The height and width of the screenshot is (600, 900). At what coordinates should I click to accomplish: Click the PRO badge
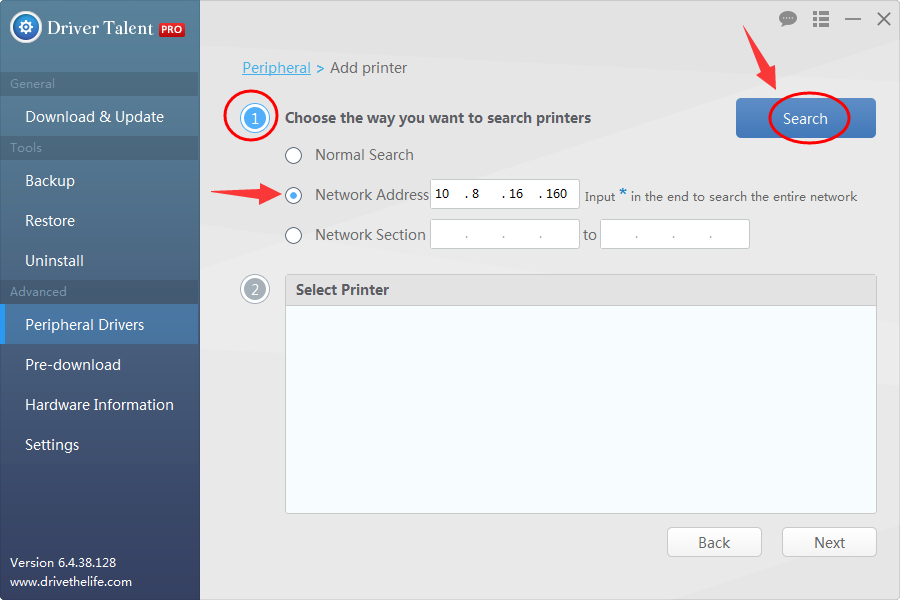click(172, 29)
